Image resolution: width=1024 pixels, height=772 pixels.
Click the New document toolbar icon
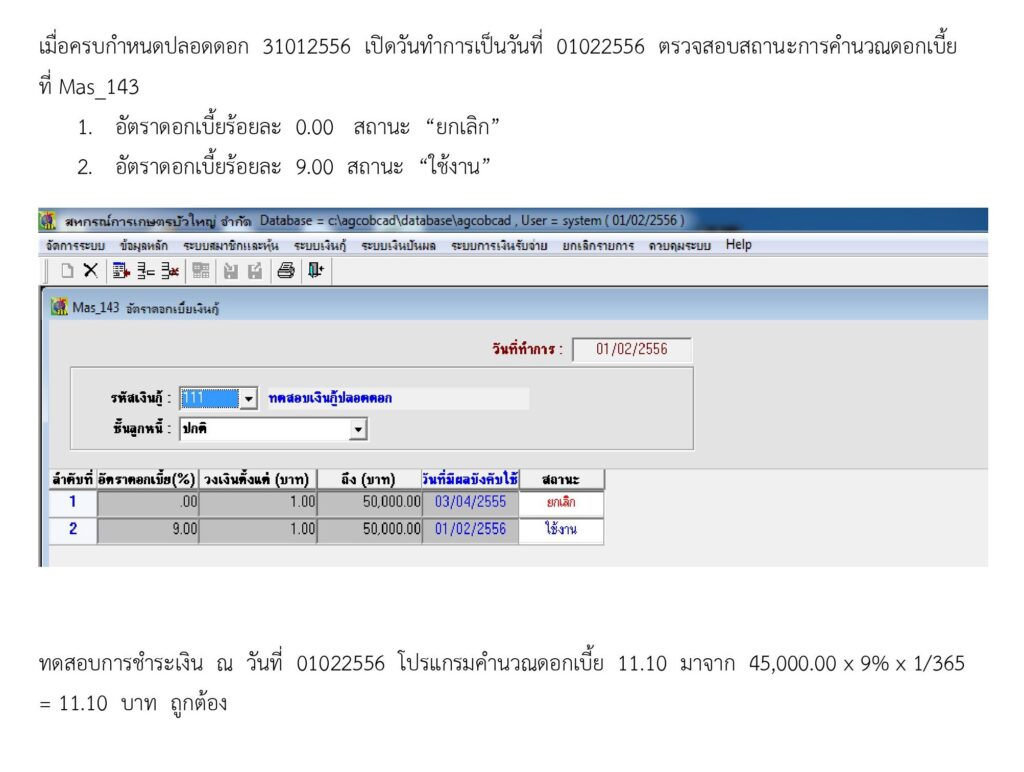pyautogui.click(x=68, y=270)
